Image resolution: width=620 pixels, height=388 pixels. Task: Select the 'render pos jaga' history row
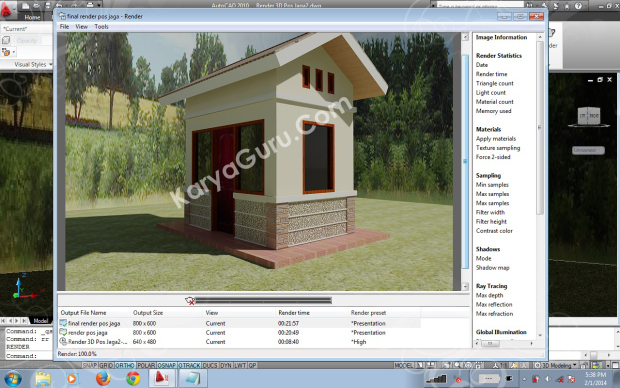tap(239, 333)
